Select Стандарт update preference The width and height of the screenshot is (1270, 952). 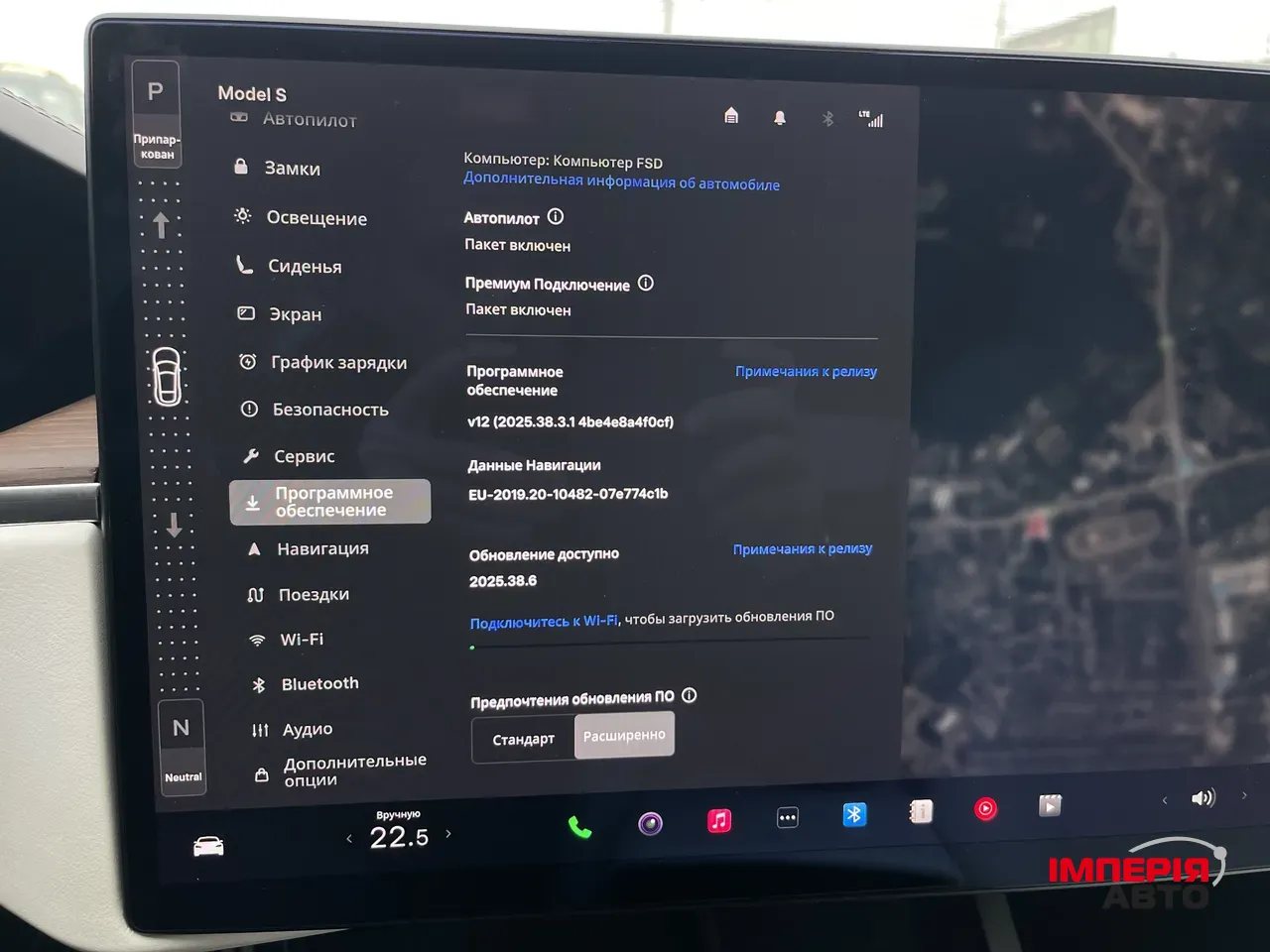[x=523, y=740]
